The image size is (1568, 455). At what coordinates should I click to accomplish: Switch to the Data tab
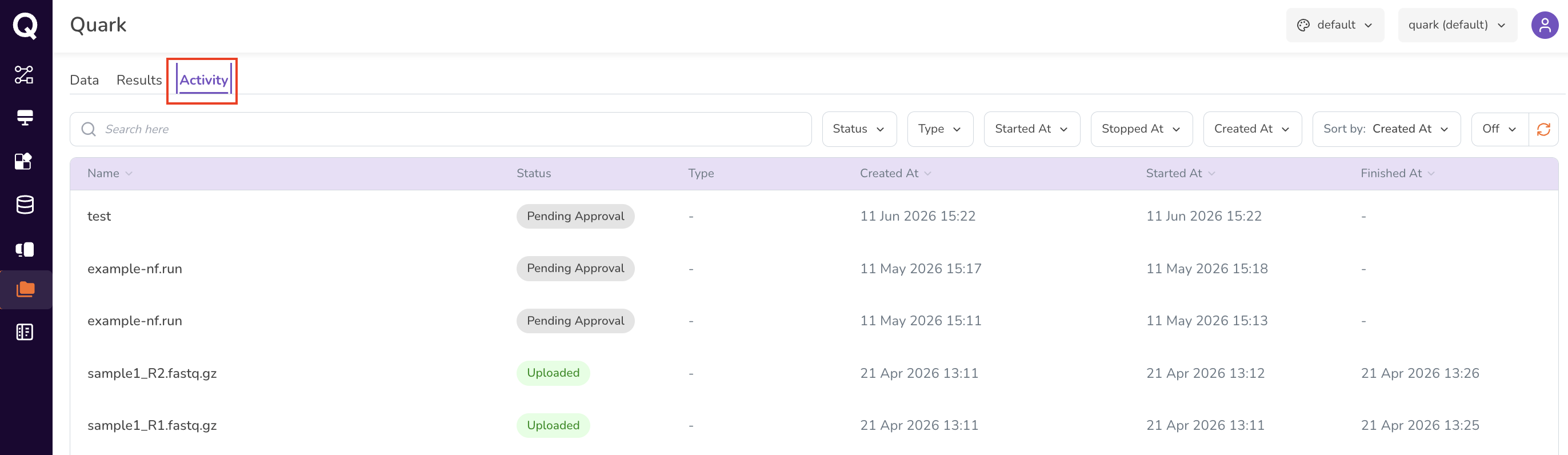click(x=84, y=81)
